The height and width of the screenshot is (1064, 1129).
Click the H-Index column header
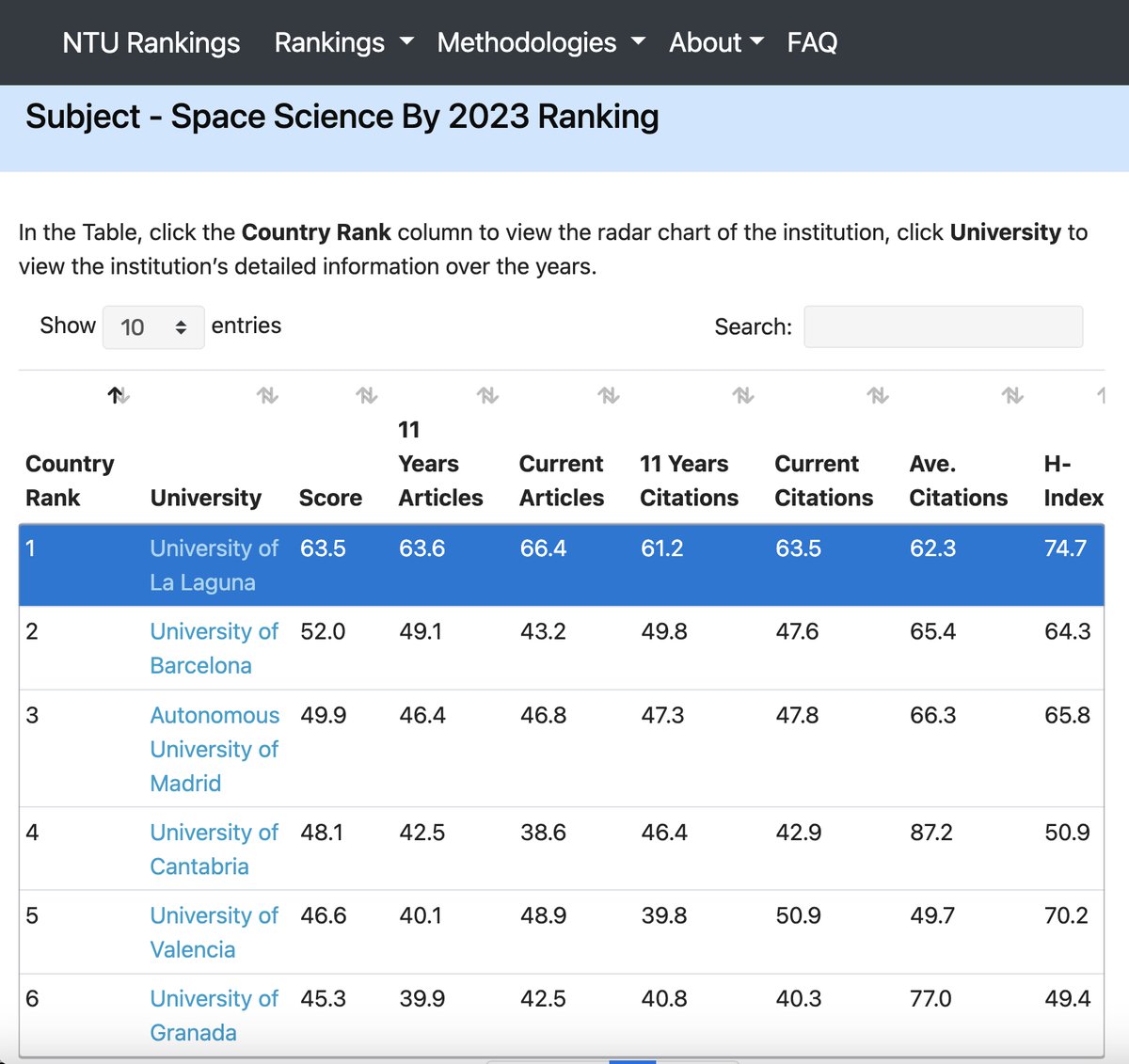1073,481
